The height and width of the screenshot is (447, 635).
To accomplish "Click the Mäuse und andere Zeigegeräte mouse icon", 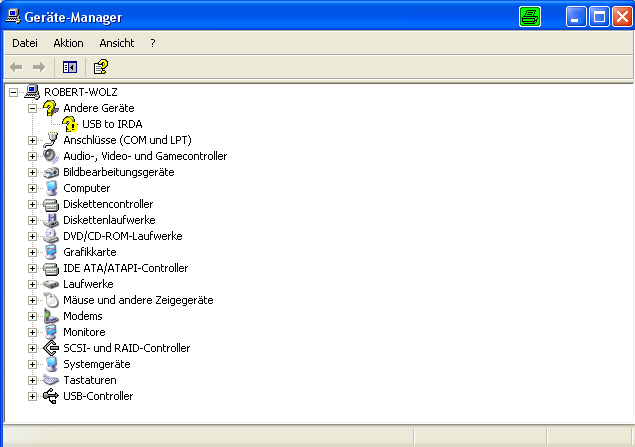I will [x=51, y=300].
